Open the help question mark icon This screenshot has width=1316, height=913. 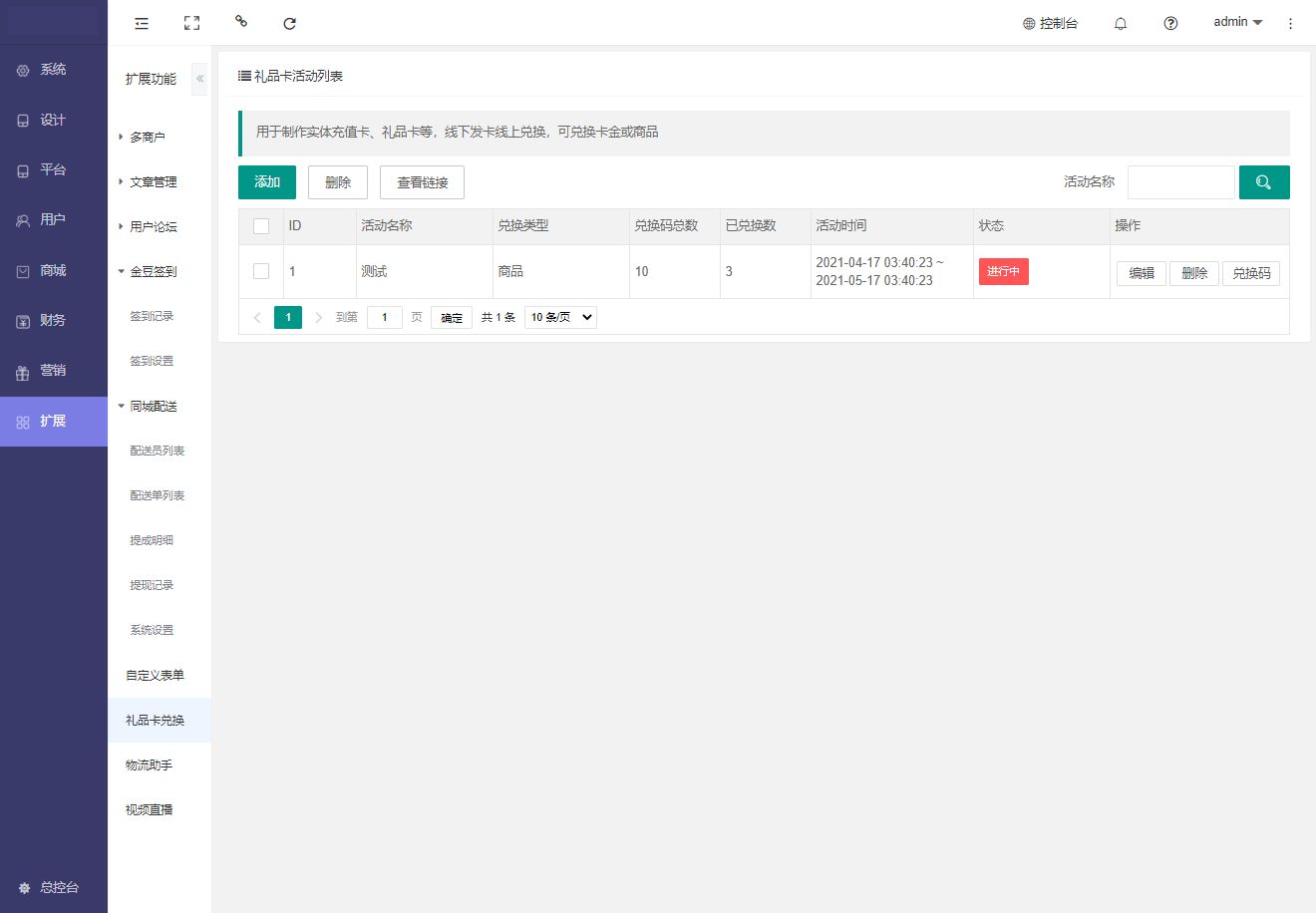1170,23
